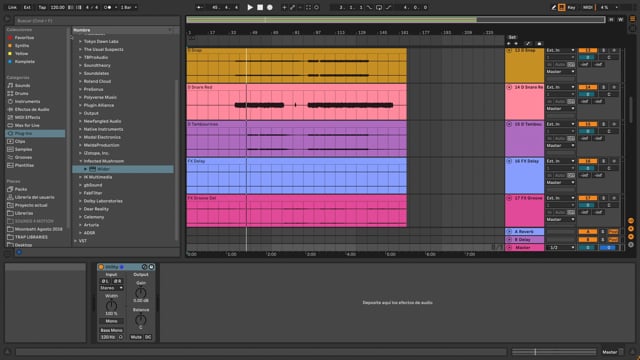Click the Utility Width knob
This screenshot has width=640, height=360.
click(x=111, y=306)
